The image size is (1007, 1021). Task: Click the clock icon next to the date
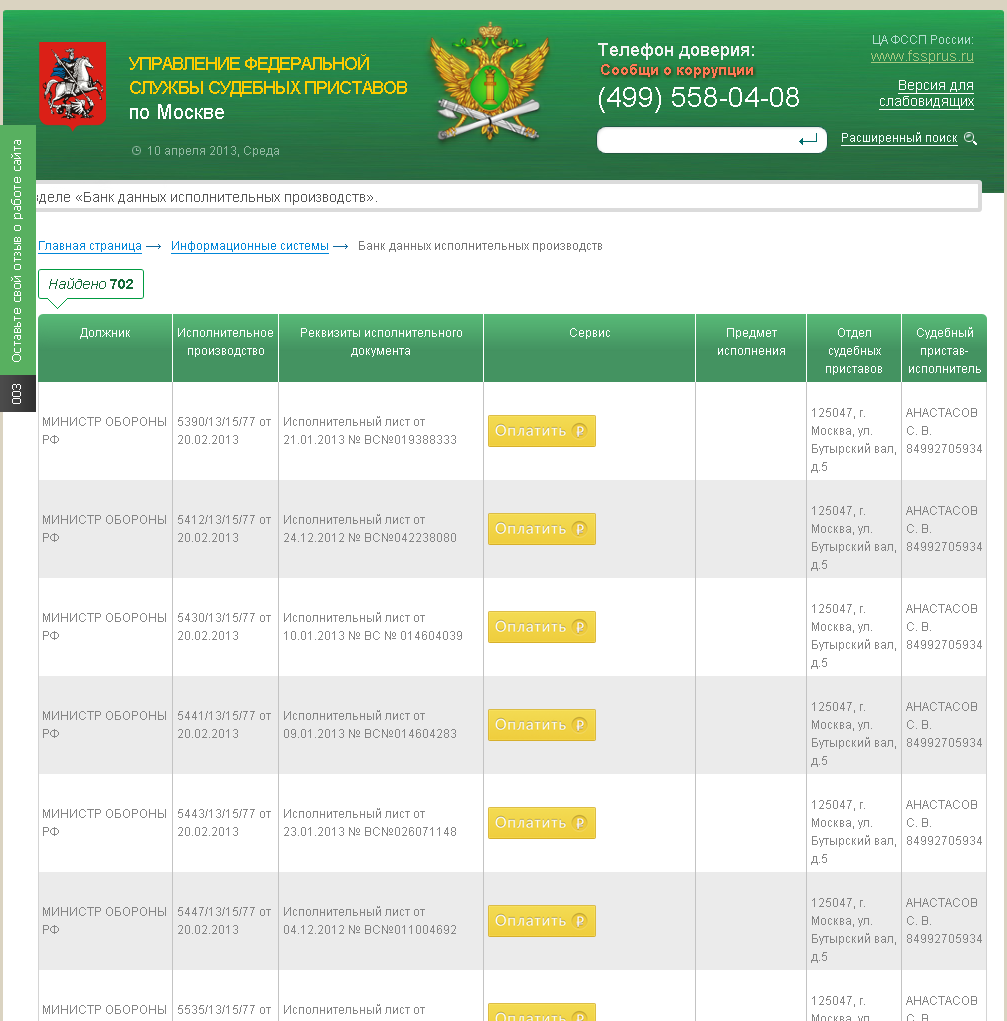point(136,151)
